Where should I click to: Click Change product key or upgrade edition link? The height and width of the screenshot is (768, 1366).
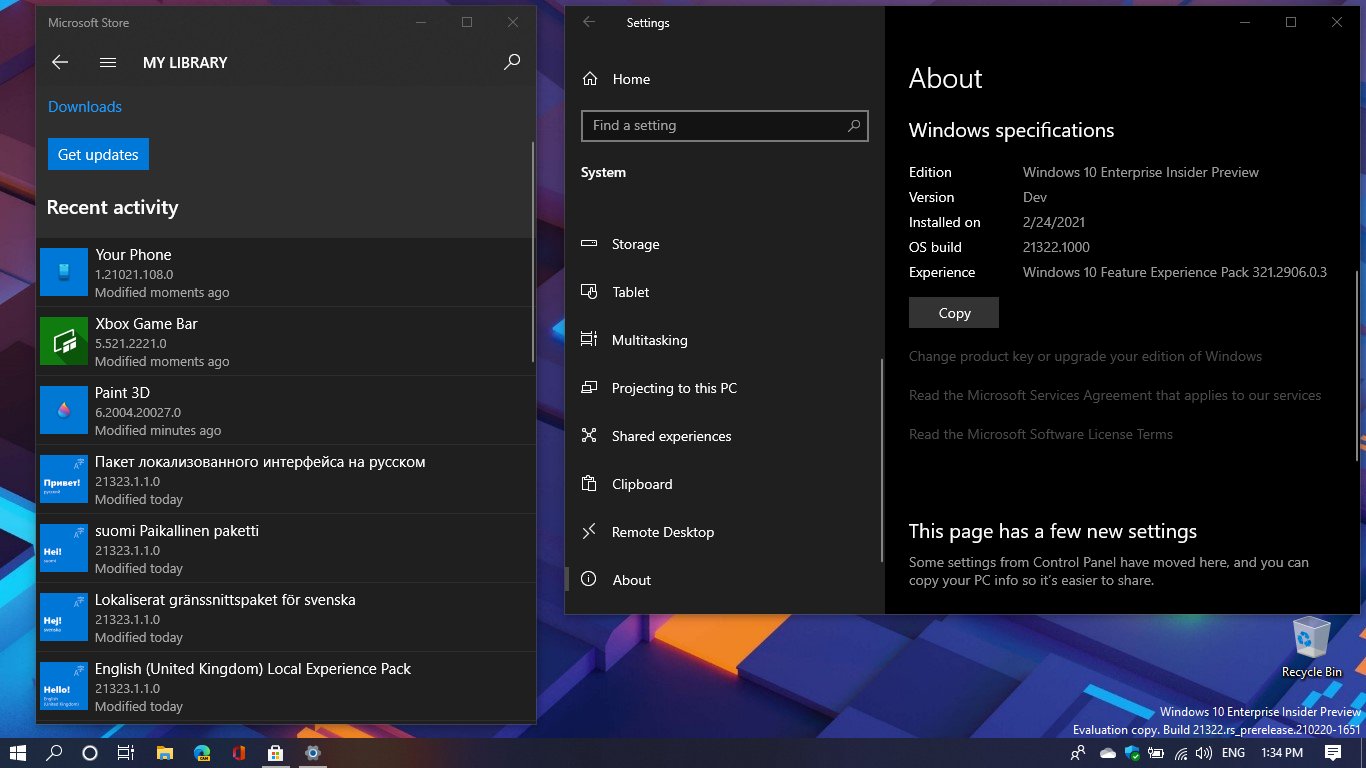(x=1085, y=356)
